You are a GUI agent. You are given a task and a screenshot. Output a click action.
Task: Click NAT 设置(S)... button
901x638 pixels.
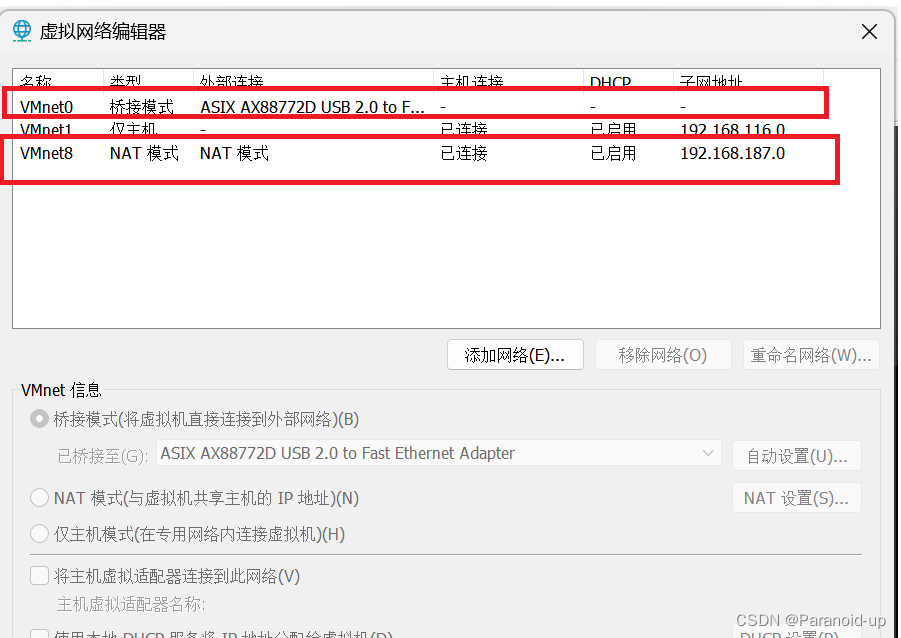pyautogui.click(x=796, y=498)
